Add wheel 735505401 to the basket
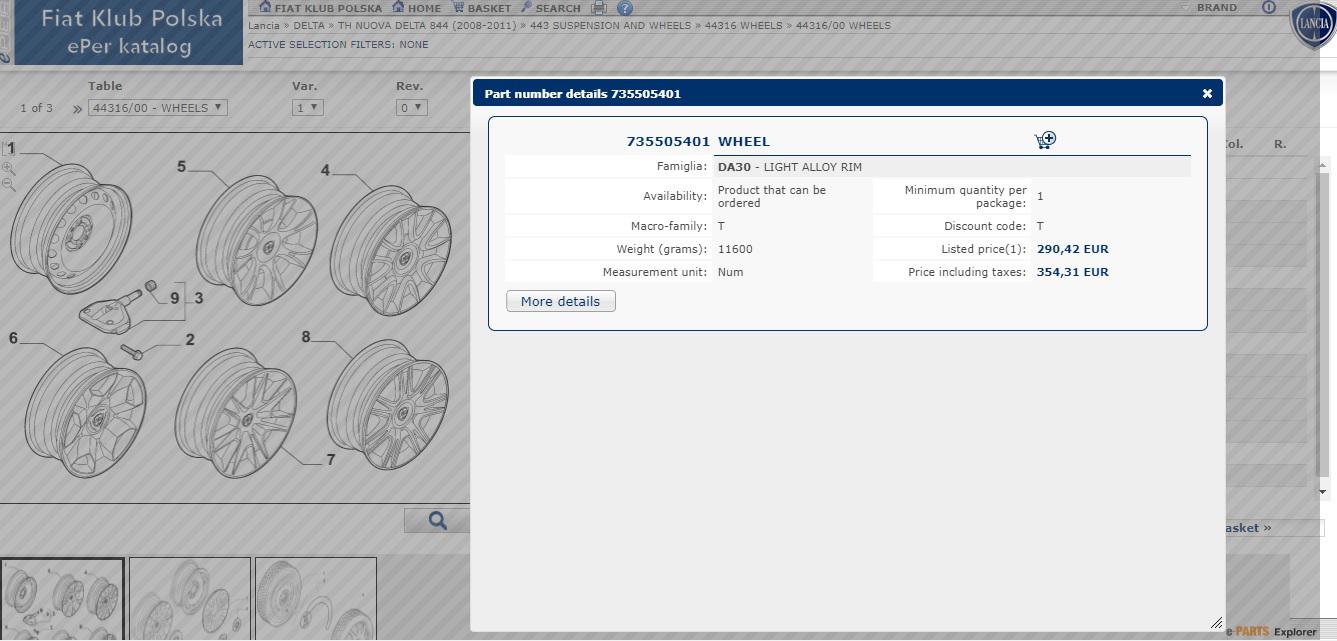 [x=1045, y=140]
